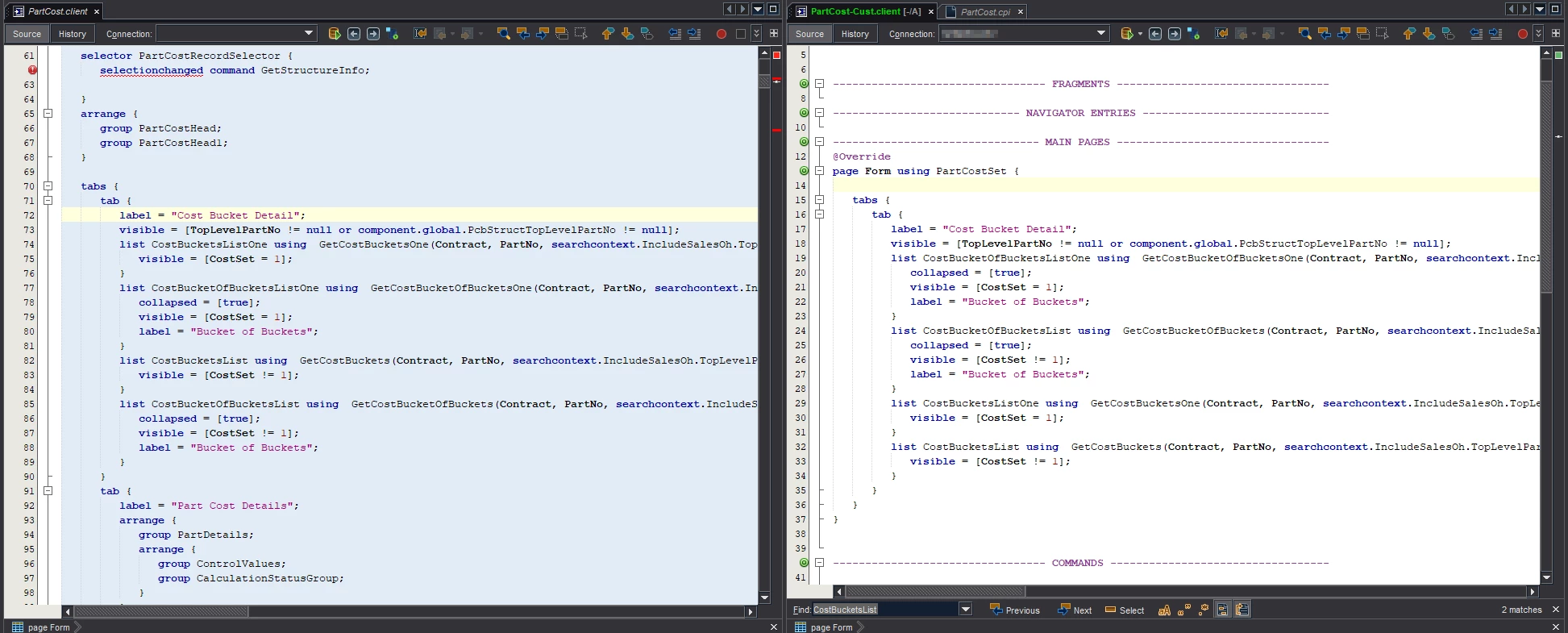Screen dimensions: 1568x633
Task: Click shift line right icon in right toolbar
Action: [x=1495, y=34]
